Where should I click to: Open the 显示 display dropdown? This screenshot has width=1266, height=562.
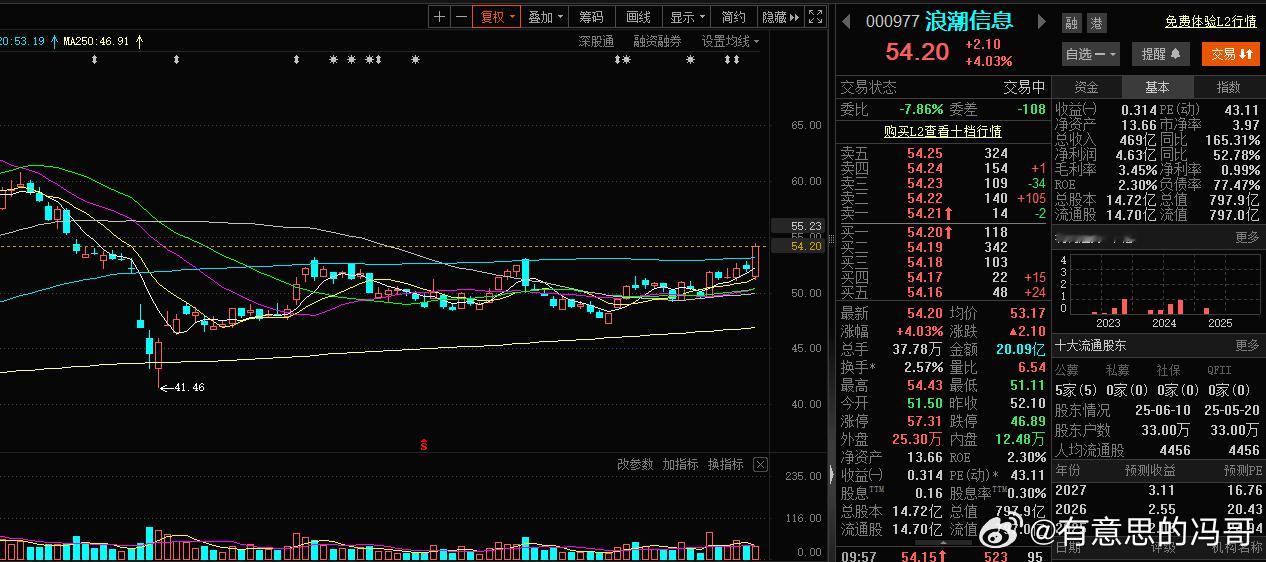point(687,17)
